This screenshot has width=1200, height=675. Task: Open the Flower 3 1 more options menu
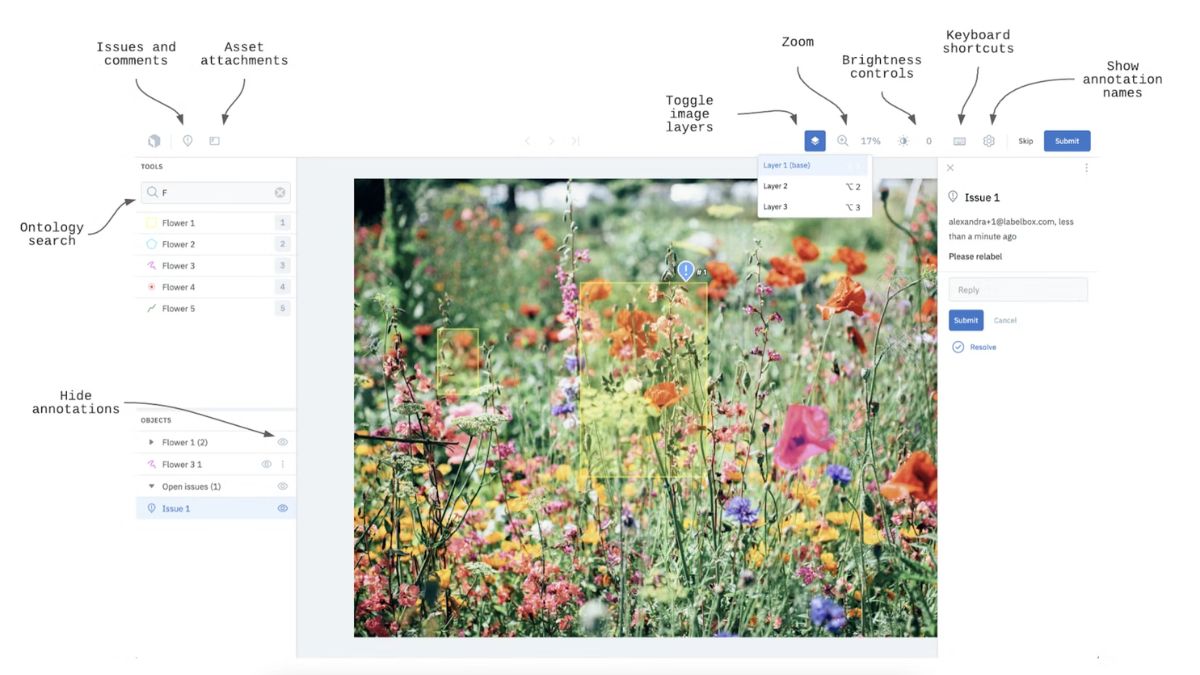(x=282, y=464)
